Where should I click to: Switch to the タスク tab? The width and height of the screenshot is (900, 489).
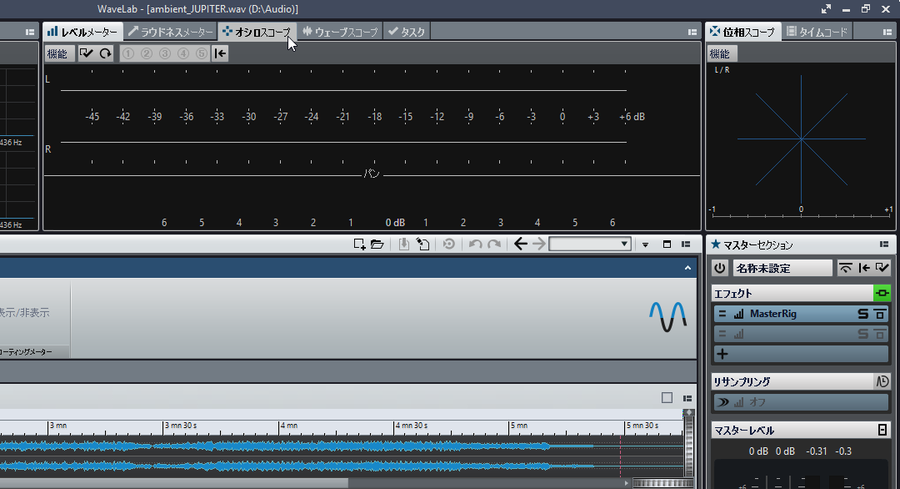(406, 32)
